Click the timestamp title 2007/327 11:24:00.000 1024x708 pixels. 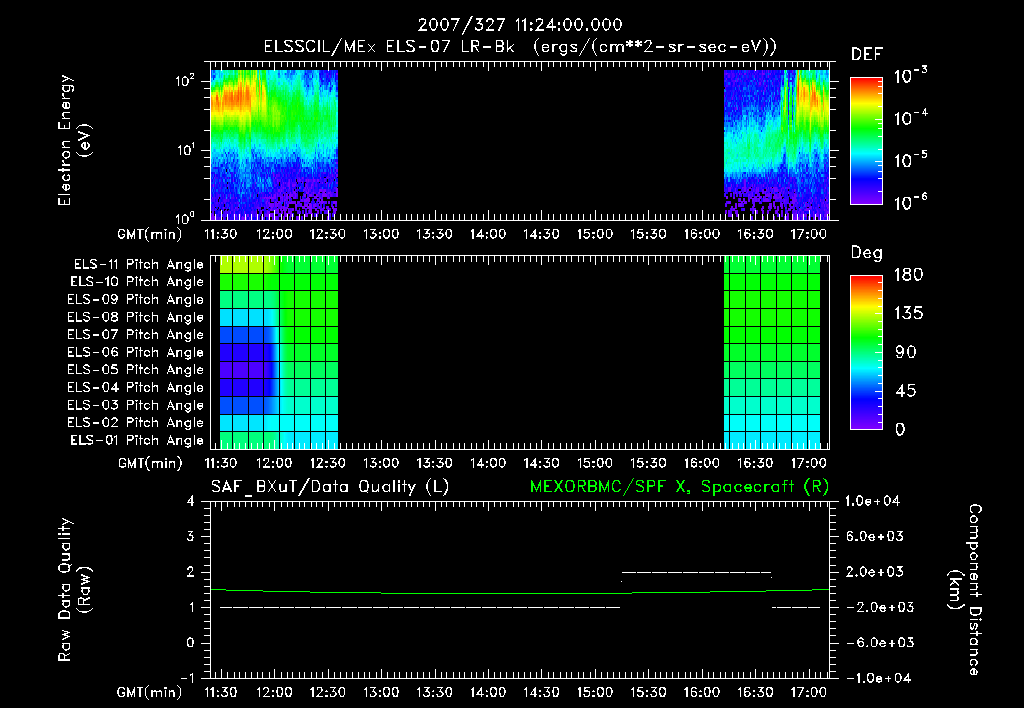point(520,25)
